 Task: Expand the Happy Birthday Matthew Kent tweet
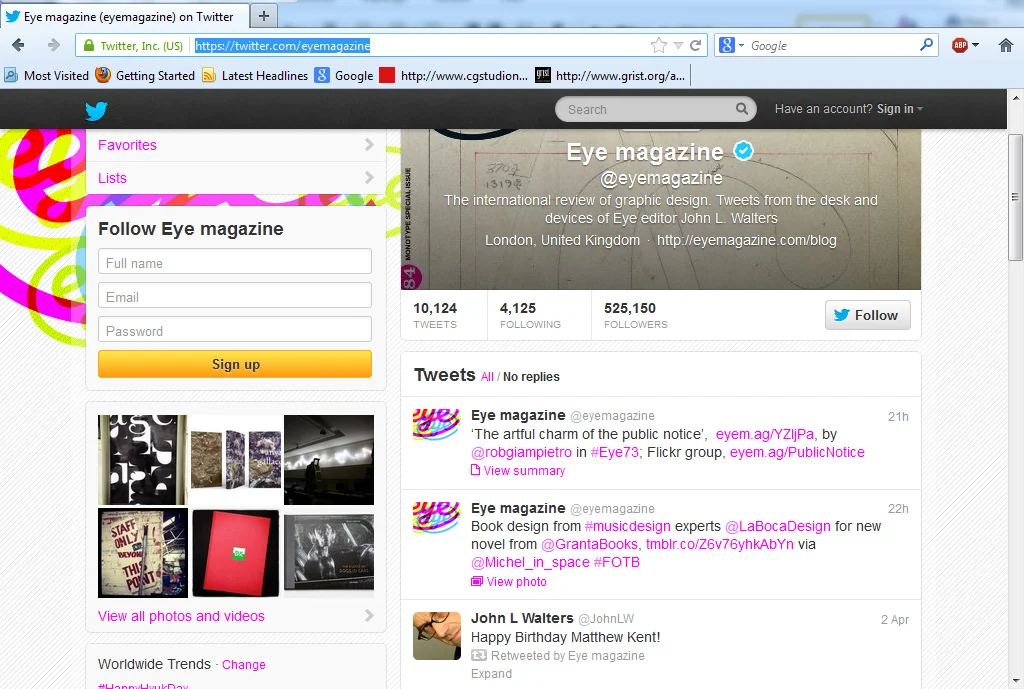pyautogui.click(x=491, y=673)
